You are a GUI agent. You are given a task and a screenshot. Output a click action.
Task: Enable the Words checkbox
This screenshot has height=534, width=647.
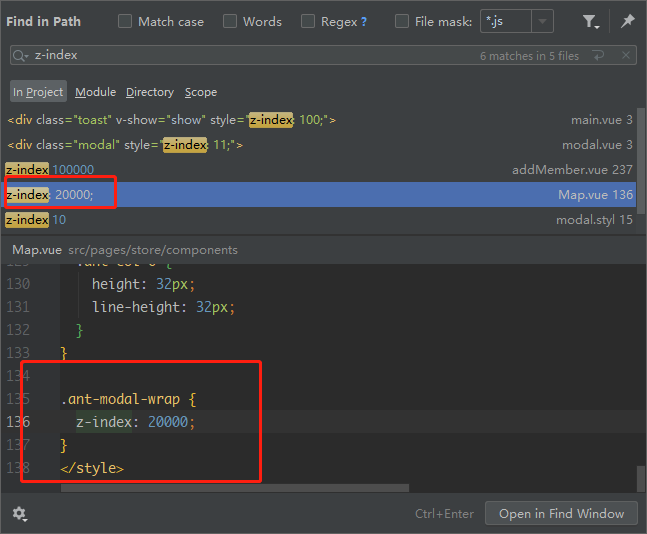pyautogui.click(x=230, y=21)
